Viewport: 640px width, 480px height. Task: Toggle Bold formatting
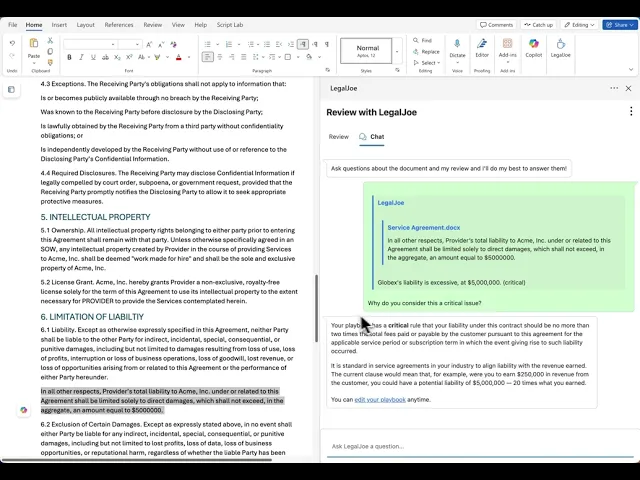(69, 57)
